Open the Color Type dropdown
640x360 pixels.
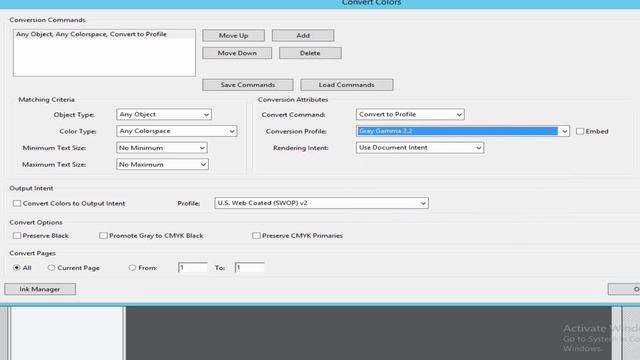tap(177, 131)
